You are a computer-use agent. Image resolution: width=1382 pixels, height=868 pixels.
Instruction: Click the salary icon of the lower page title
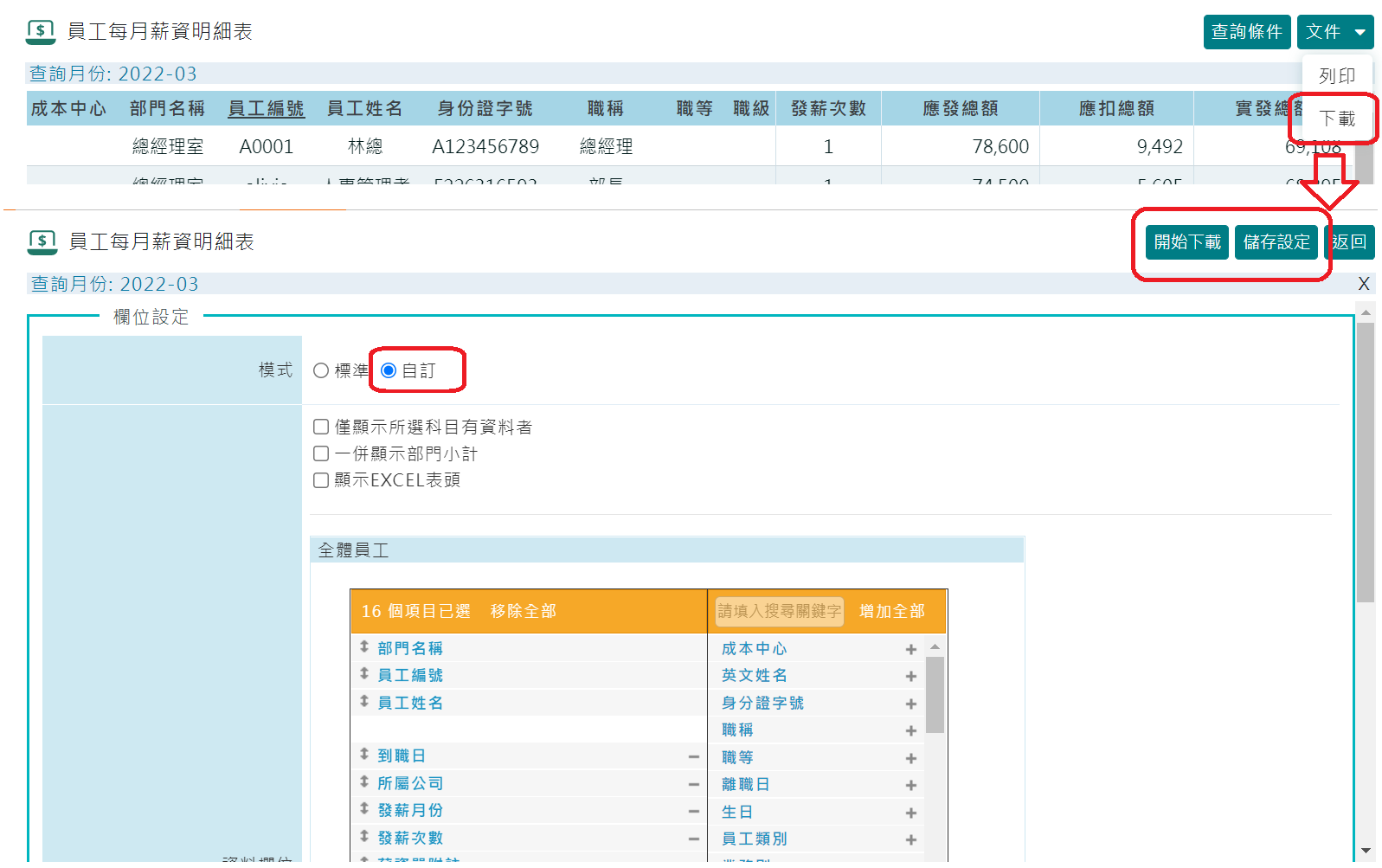click(42, 242)
